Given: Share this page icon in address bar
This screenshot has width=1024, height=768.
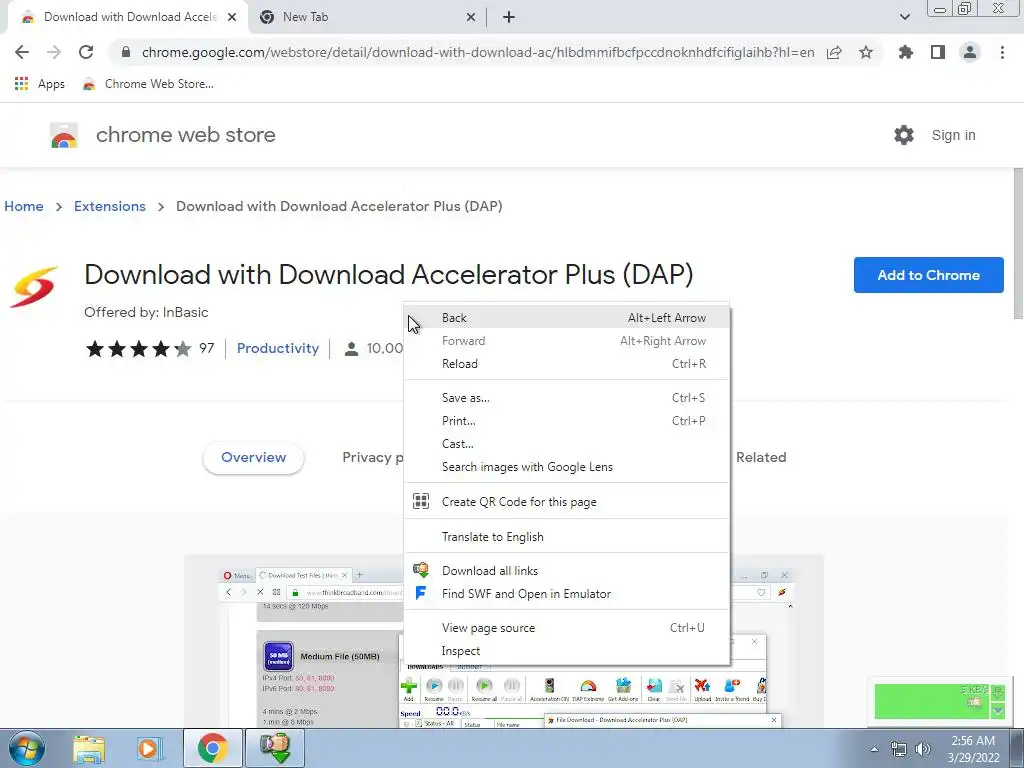Looking at the screenshot, I should click(834, 52).
